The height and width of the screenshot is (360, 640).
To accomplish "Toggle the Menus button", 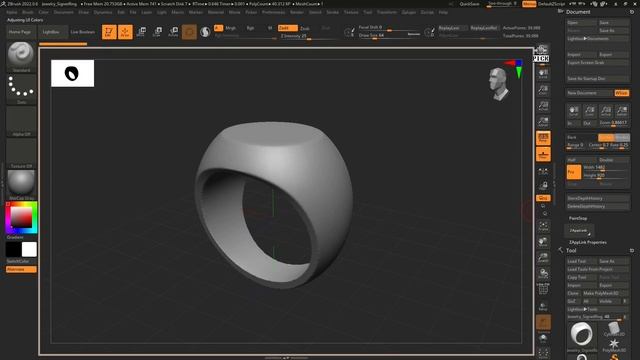I will [529, 4].
